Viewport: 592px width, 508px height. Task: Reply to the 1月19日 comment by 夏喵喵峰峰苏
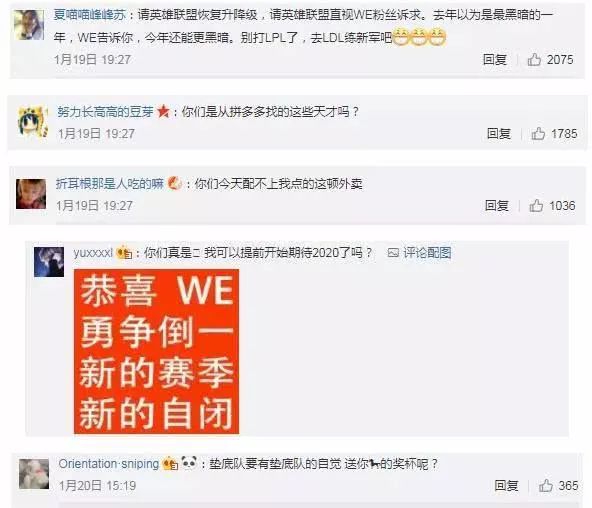(x=495, y=60)
